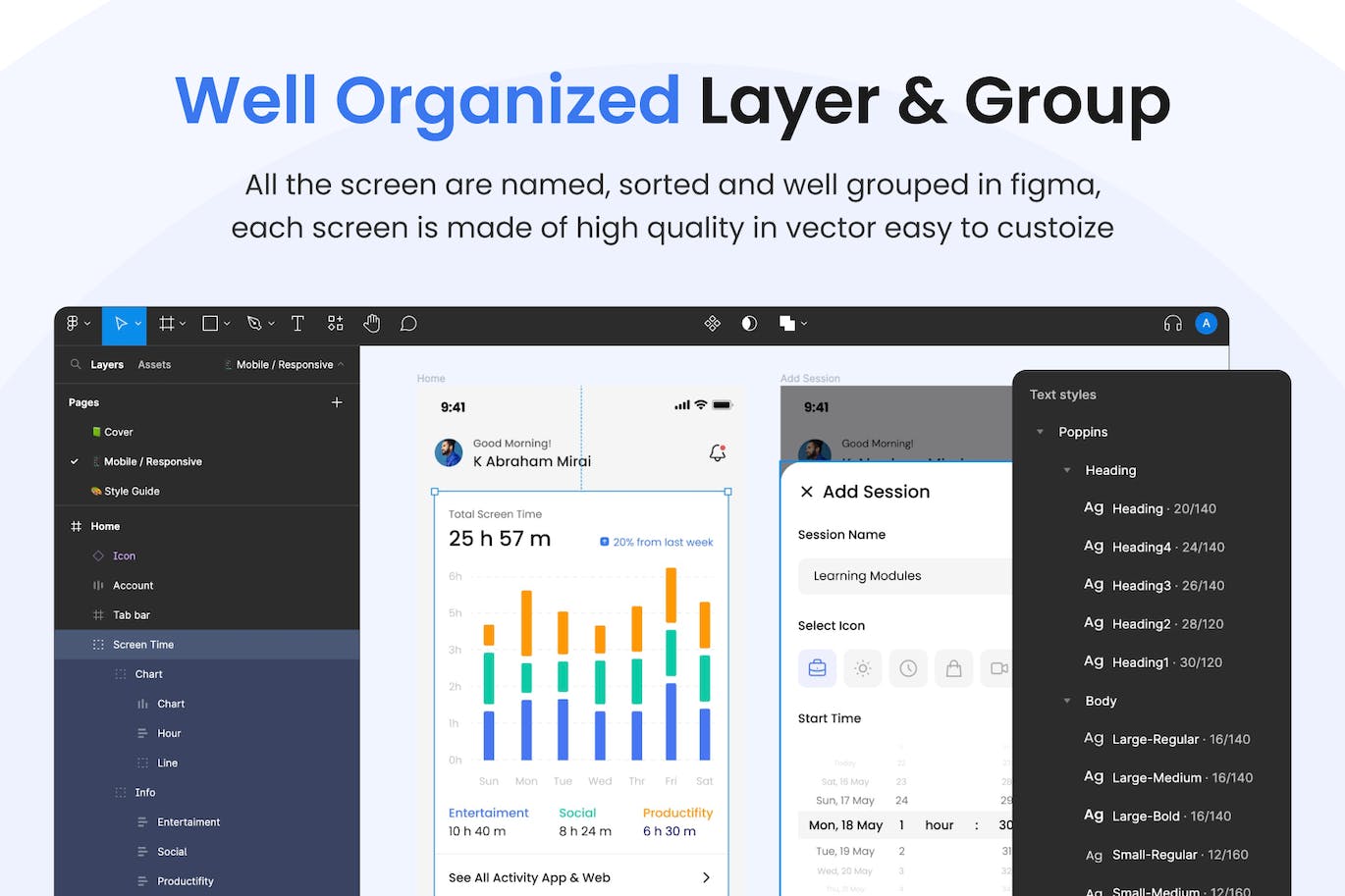Collapse the Poppins text styles group
Screen dimensions: 1345x896
click(1041, 432)
